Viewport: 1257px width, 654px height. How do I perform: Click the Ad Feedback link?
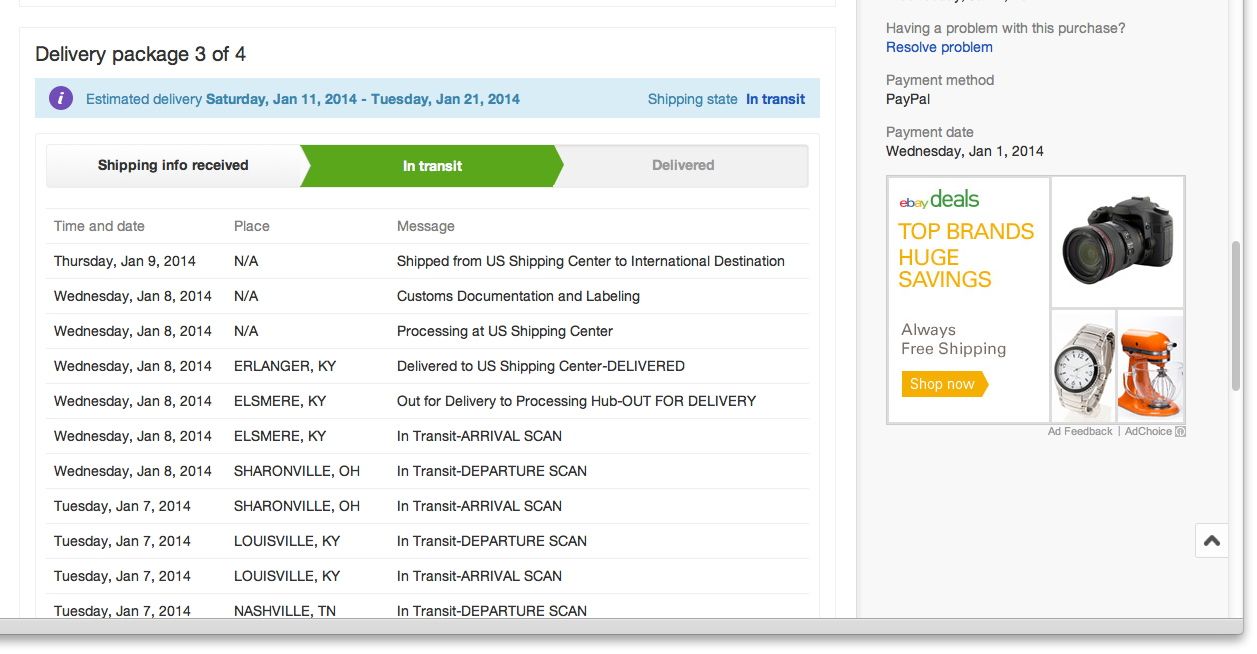[x=1080, y=431]
